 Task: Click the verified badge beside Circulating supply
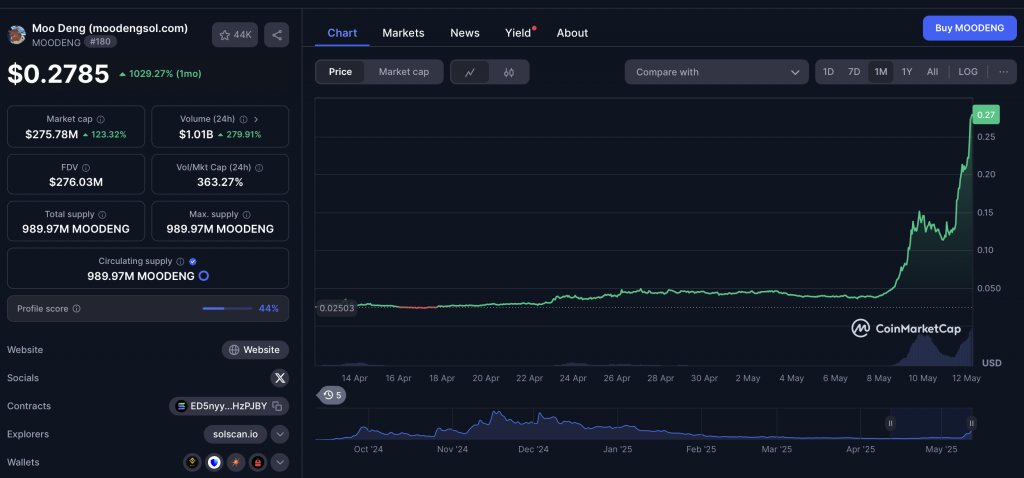(x=193, y=261)
